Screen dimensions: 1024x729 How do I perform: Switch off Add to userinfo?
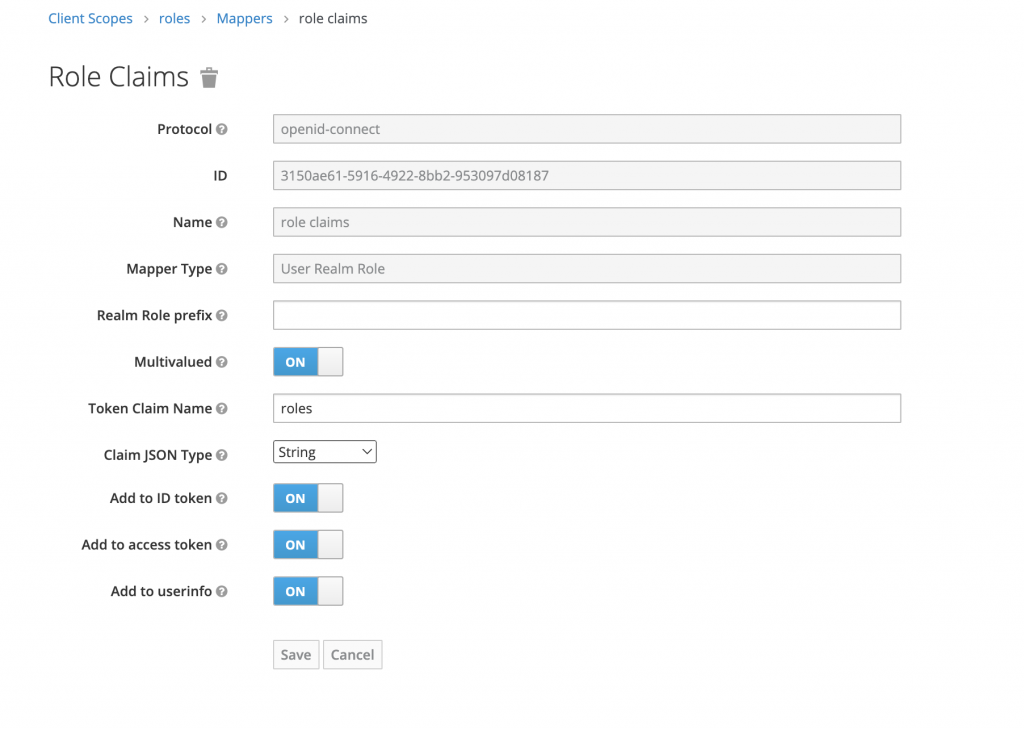(308, 591)
